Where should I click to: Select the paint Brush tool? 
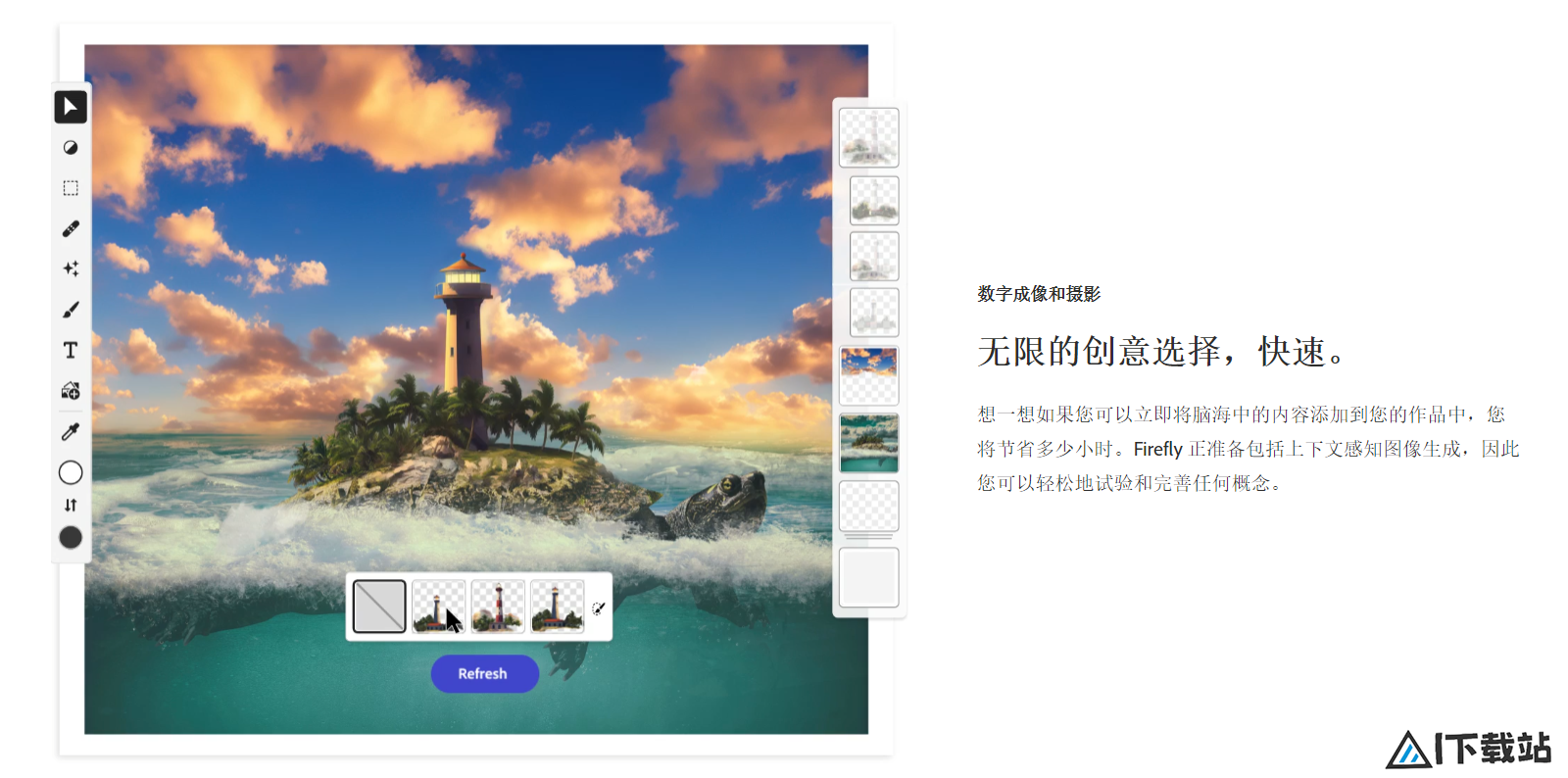(x=71, y=310)
